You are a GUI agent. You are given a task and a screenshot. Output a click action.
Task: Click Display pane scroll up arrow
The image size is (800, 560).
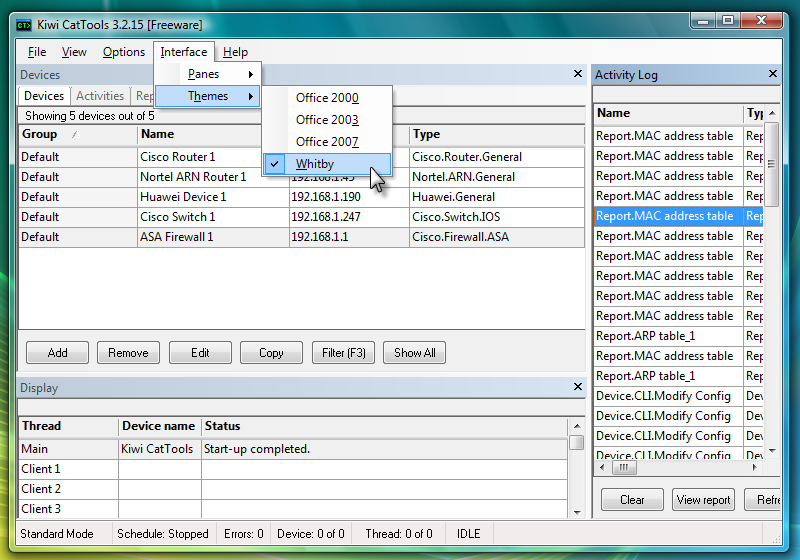coord(577,426)
